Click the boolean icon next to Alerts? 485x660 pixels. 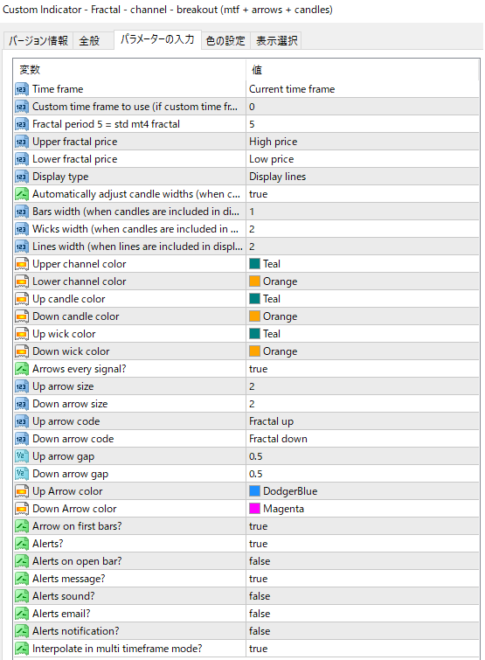22,544
